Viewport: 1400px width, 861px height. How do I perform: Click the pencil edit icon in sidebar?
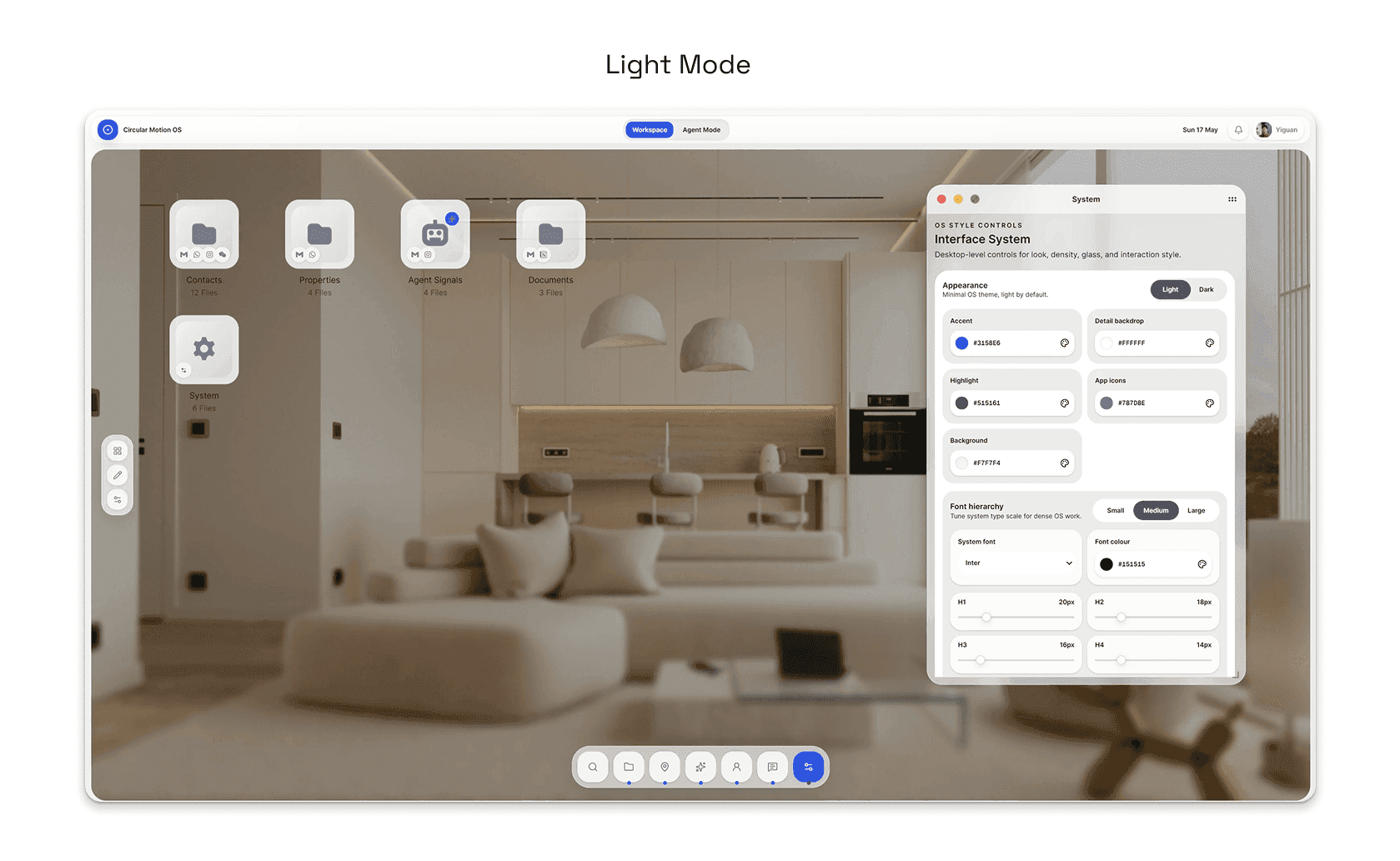pos(118,475)
